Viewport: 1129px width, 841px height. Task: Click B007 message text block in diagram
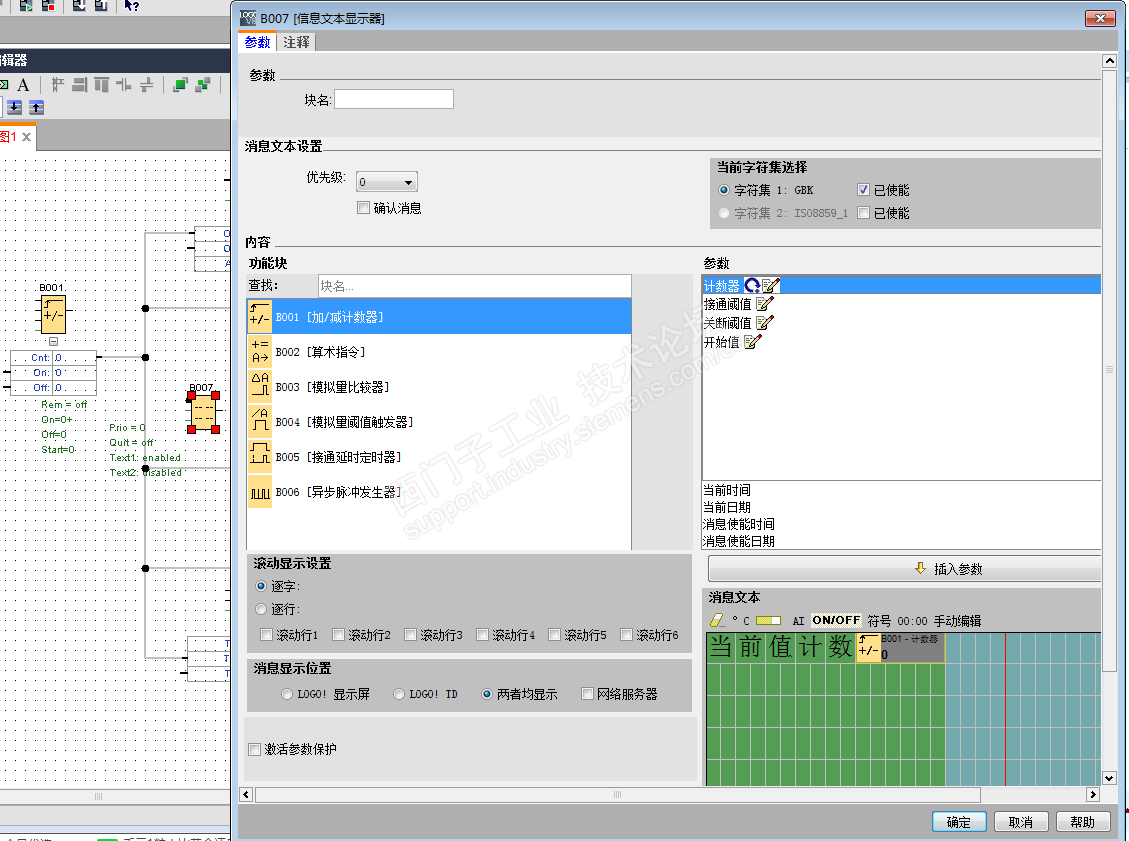pyautogui.click(x=203, y=412)
